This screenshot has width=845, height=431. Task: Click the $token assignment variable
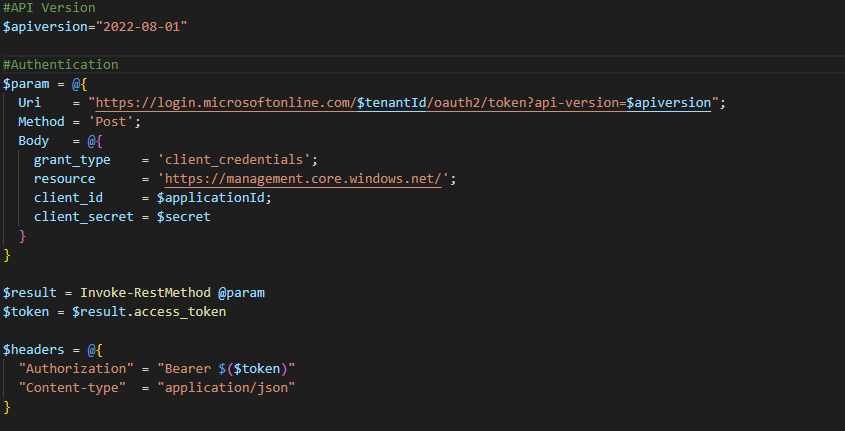tap(26, 311)
